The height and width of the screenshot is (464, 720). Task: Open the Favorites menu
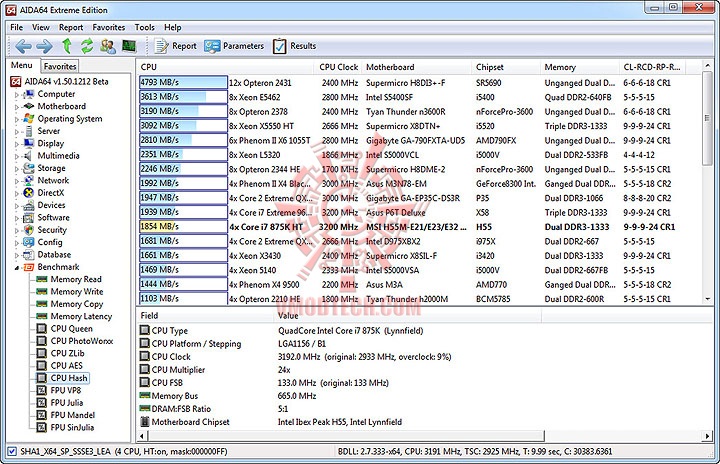point(108,28)
